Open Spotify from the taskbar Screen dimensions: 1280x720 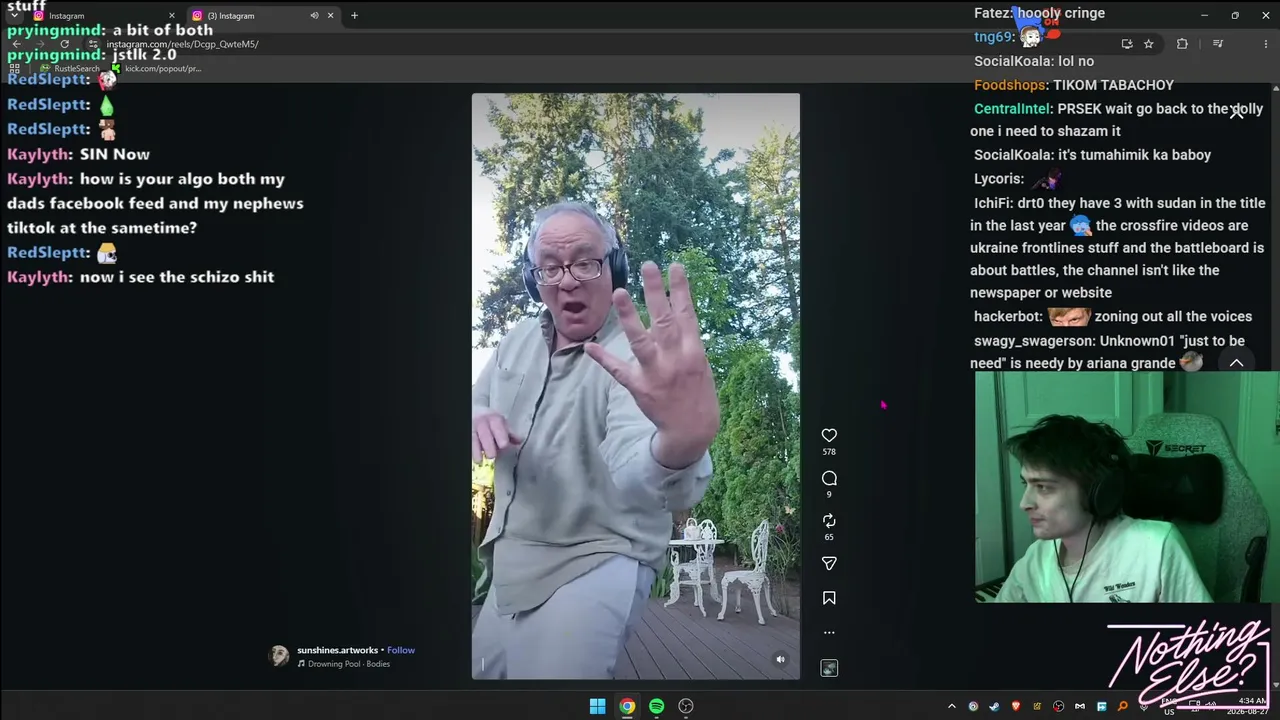656,706
